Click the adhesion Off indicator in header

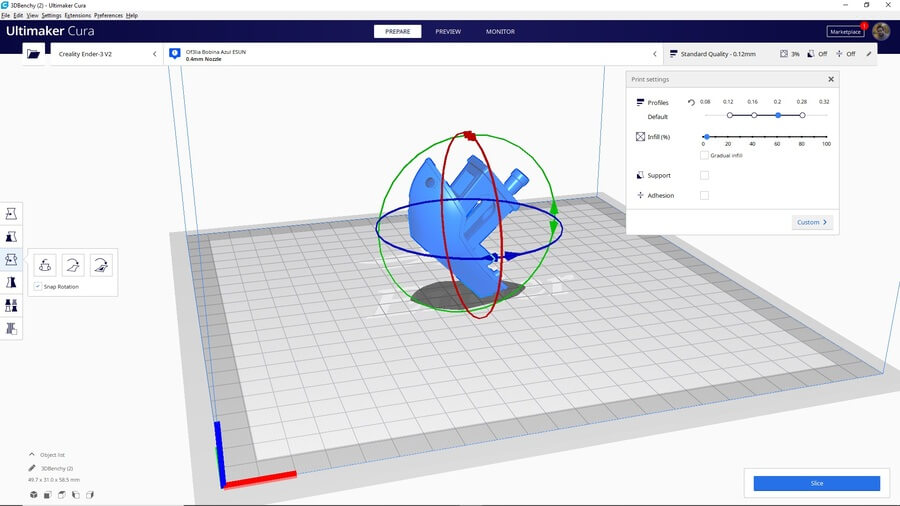[845, 54]
